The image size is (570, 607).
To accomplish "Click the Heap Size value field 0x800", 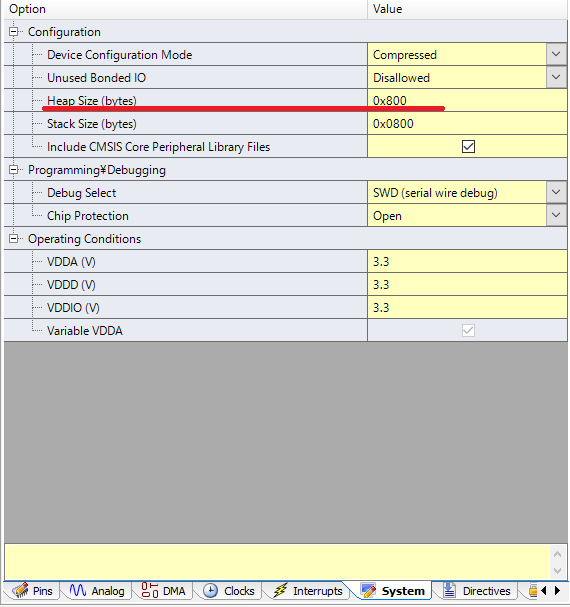I will pos(467,101).
